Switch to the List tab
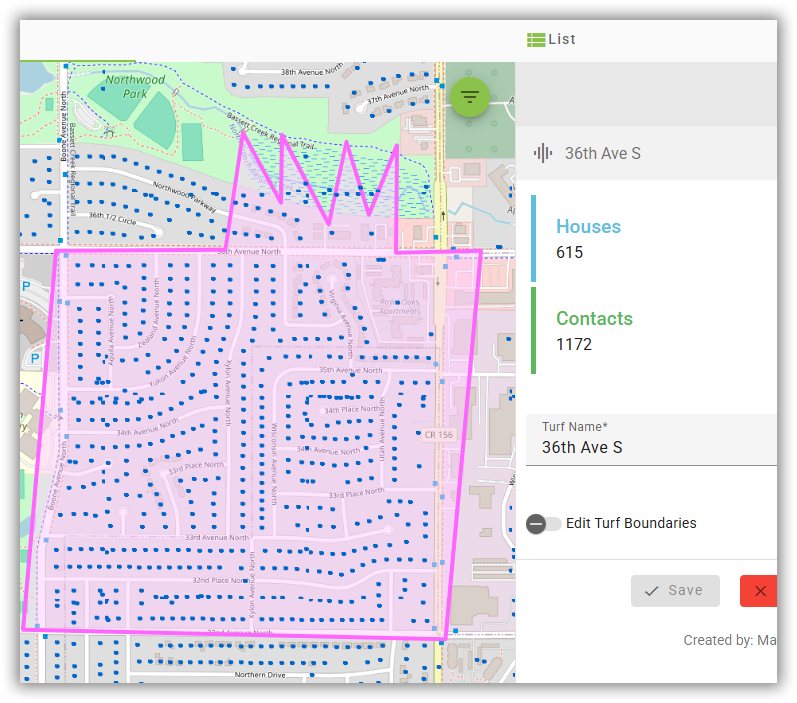This screenshot has width=797, height=703. pyautogui.click(x=552, y=40)
